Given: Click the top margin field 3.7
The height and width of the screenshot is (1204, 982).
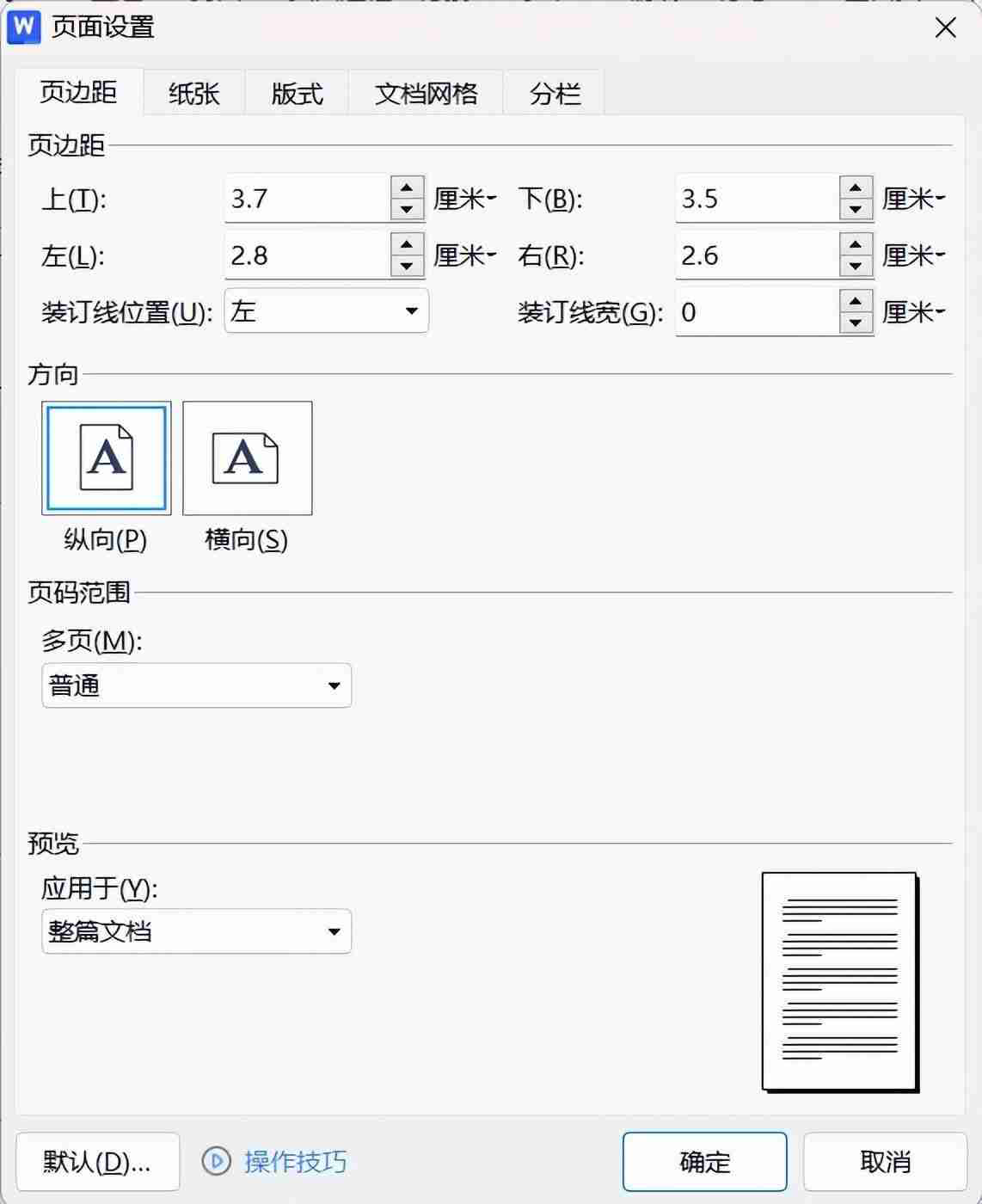Looking at the screenshot, I should tap(308, 199).
